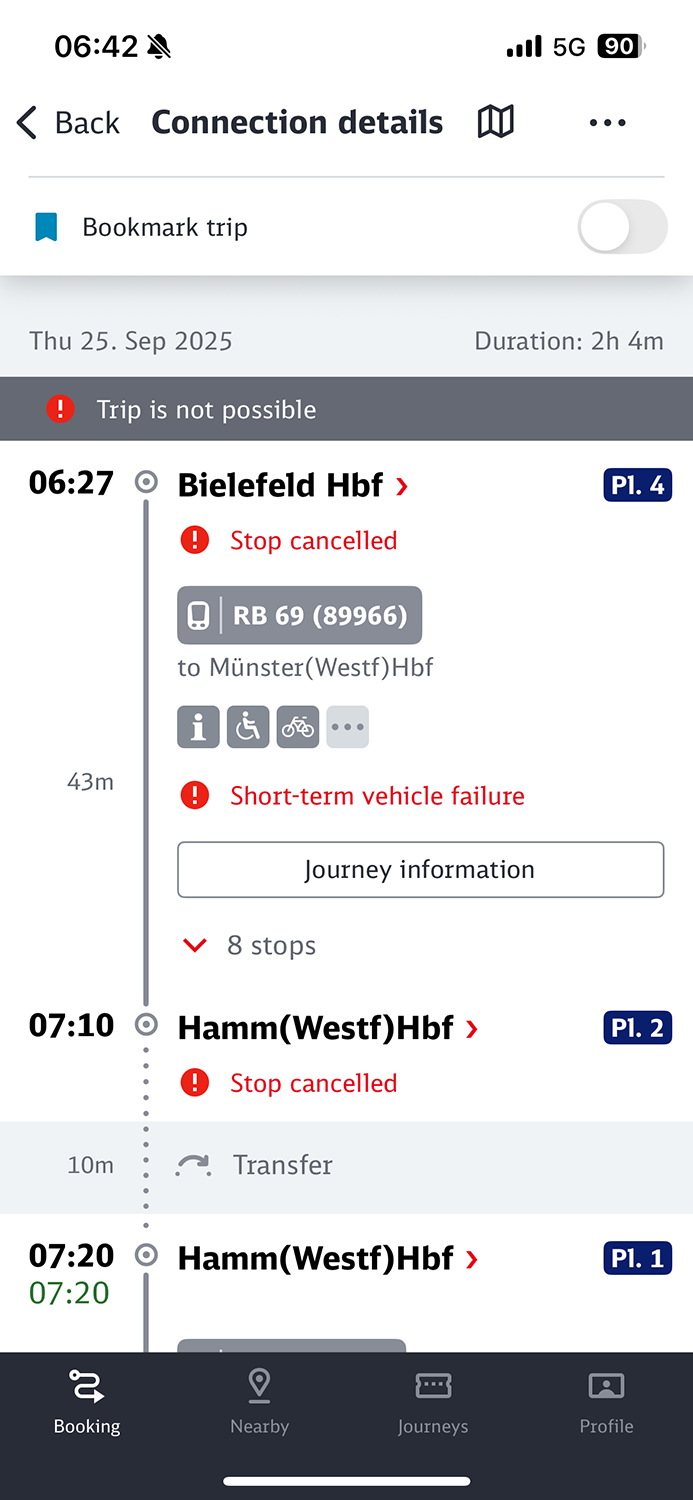Tap the bicycle transport icon

[298, 727]
